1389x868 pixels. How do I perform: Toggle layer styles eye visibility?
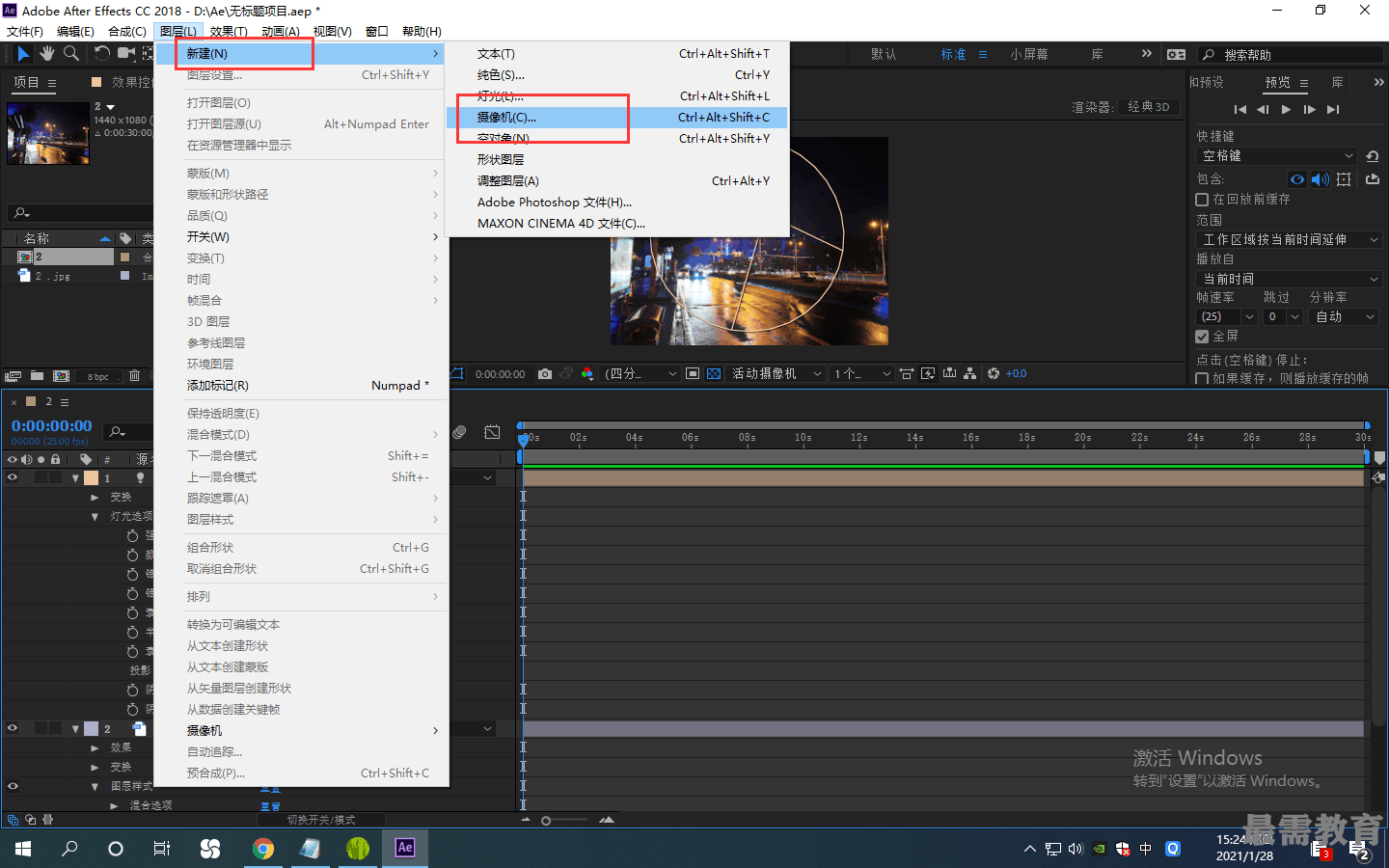(13, 786)
